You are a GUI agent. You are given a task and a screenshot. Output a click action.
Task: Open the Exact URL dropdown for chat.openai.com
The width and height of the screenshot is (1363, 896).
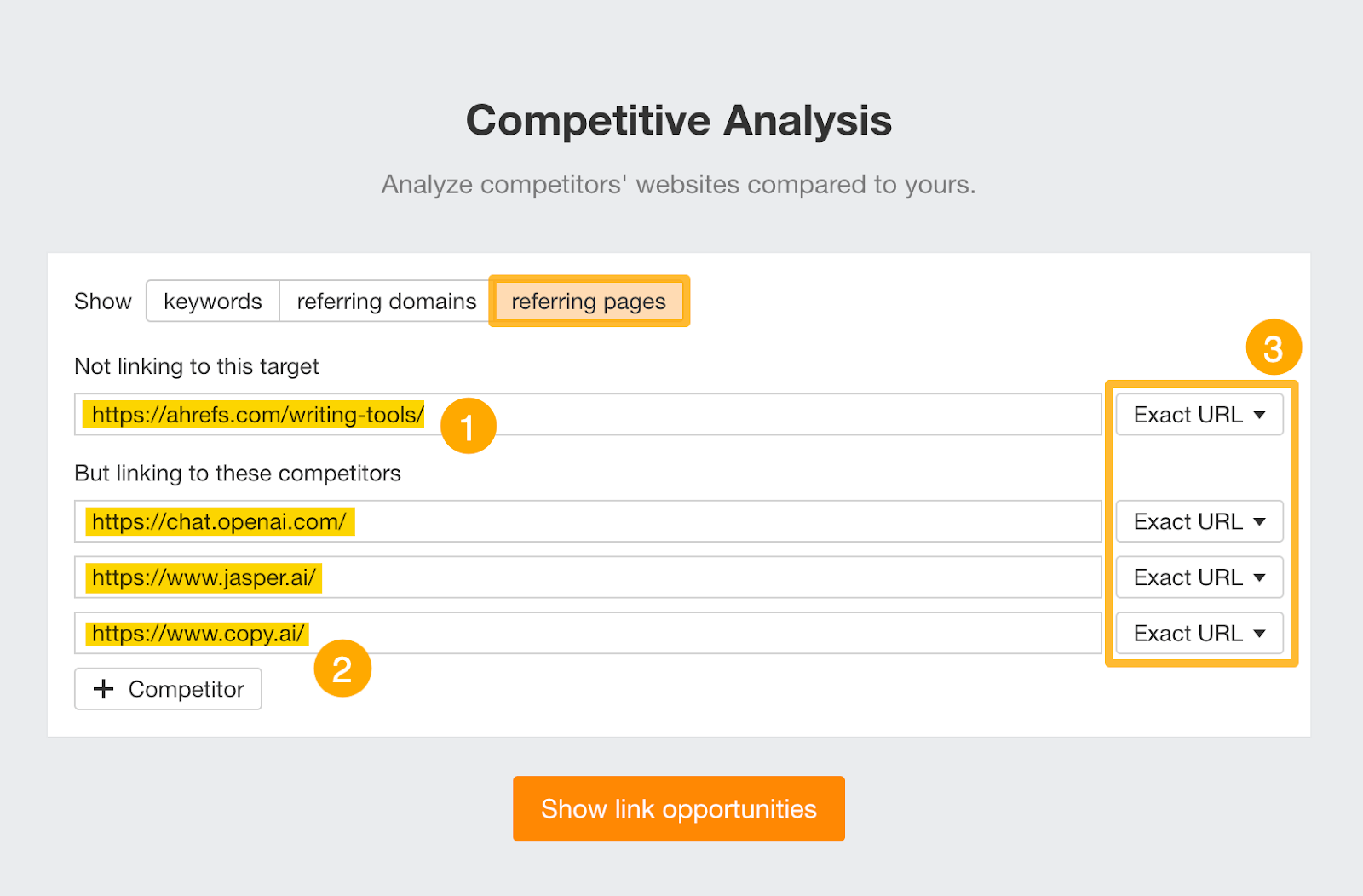1198,521
